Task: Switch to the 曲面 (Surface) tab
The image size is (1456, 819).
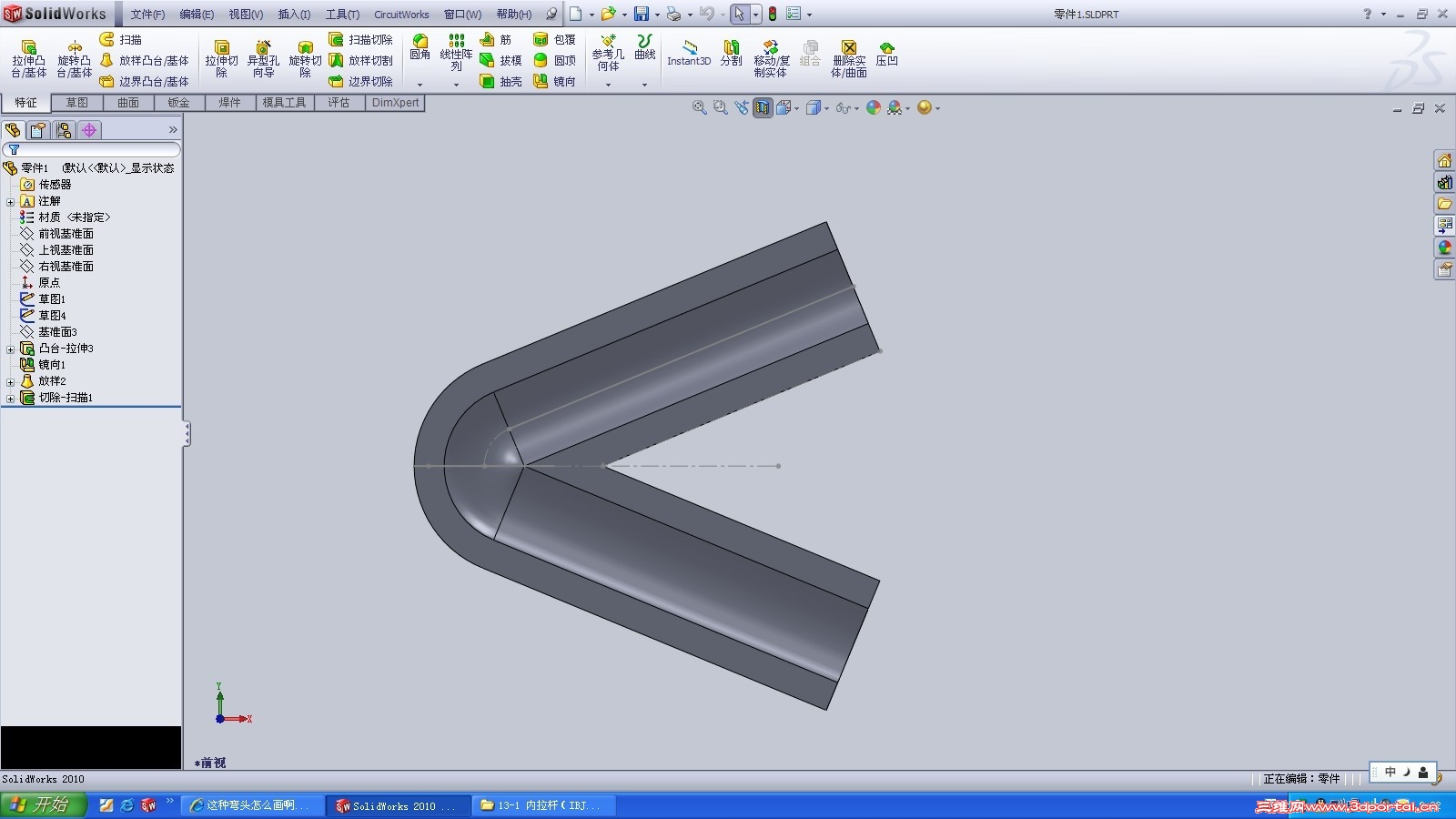Action: click(x=128, y=103)
